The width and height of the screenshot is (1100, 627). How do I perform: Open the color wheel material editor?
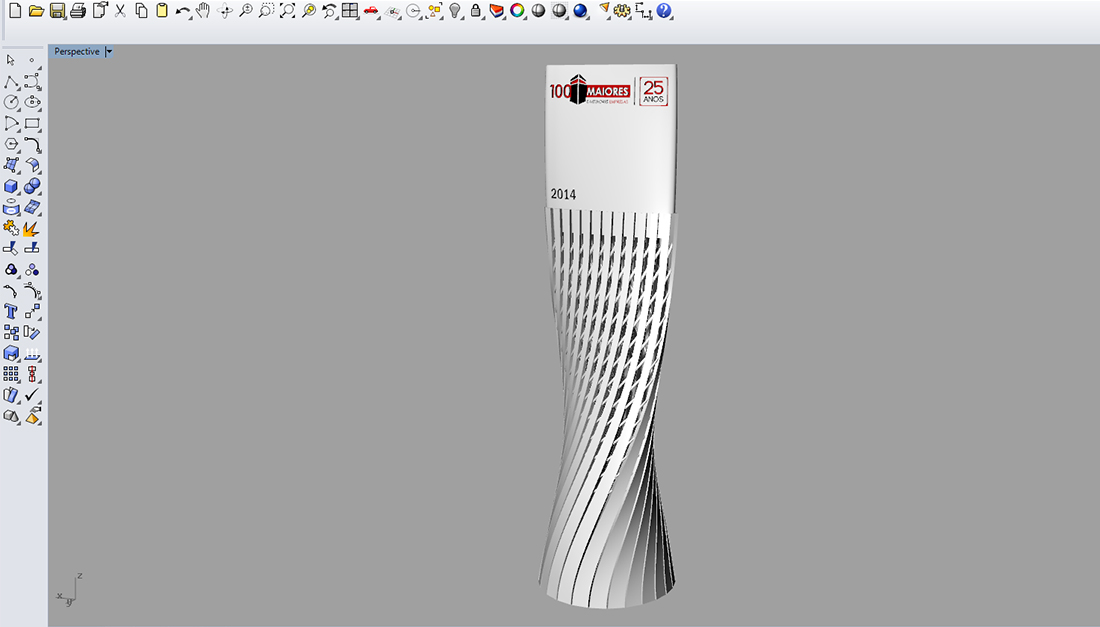(517, 11)
